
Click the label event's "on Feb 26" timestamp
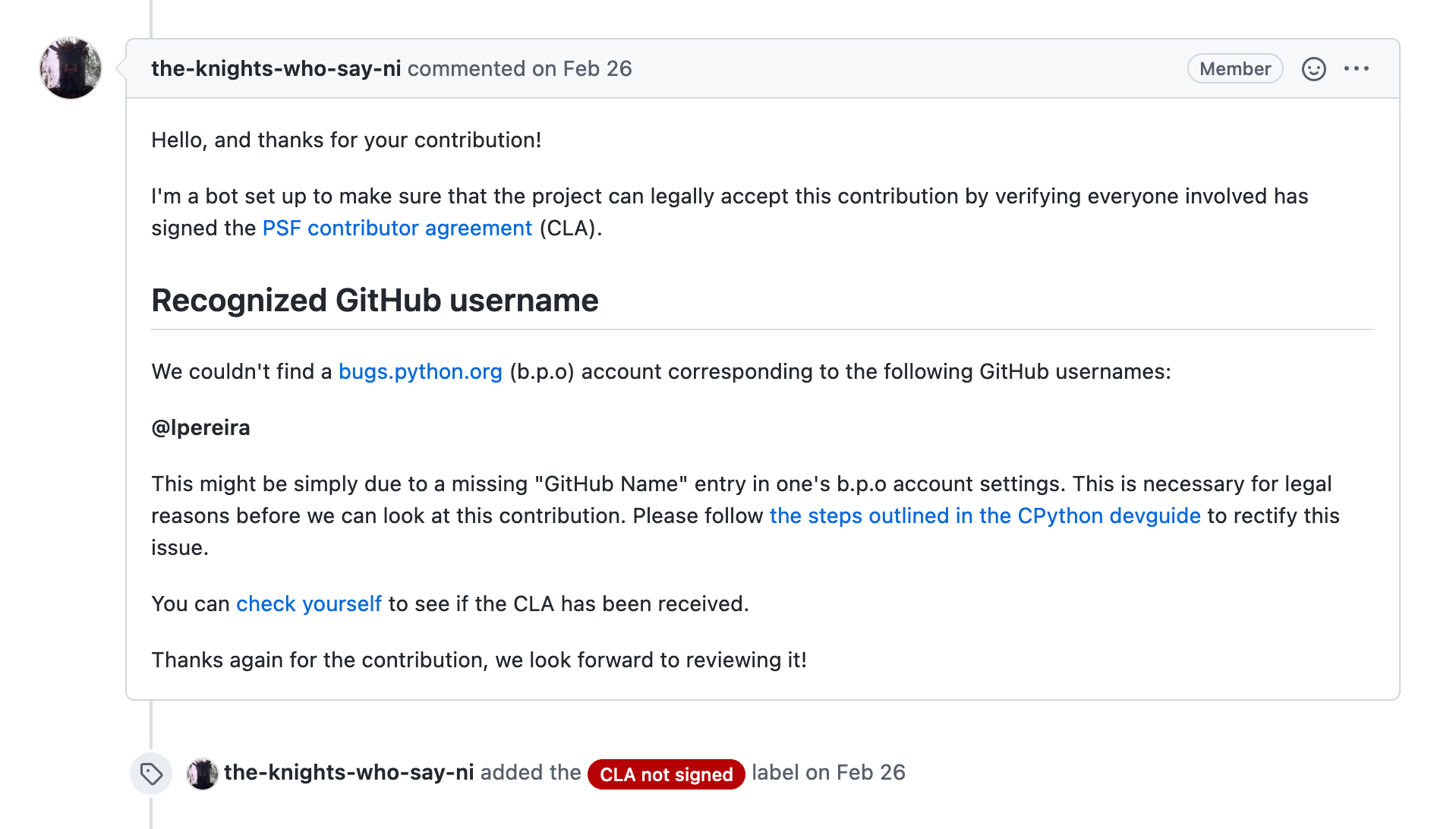click(x=855, y=773)
